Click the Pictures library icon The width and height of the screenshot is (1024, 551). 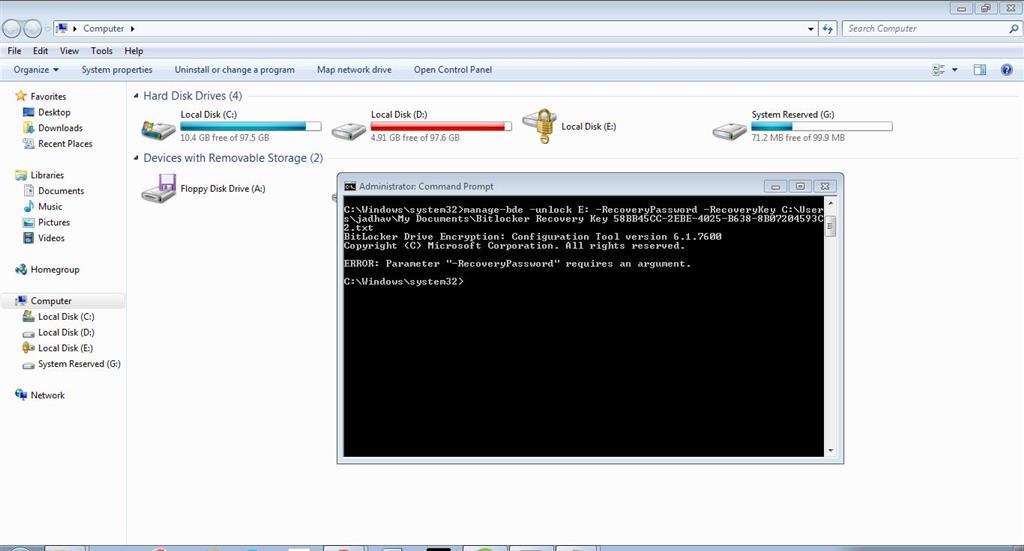[28, 222]
